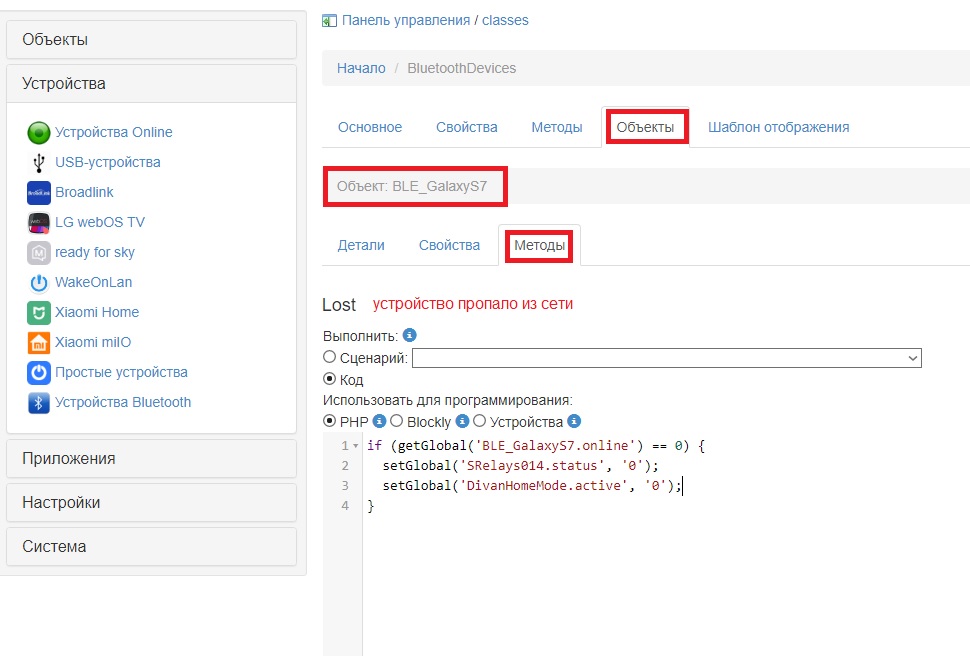The width and height of the screenshot is (970, 656).
Task: Select the Устройства programming radio button
Action: click(479, 421)
